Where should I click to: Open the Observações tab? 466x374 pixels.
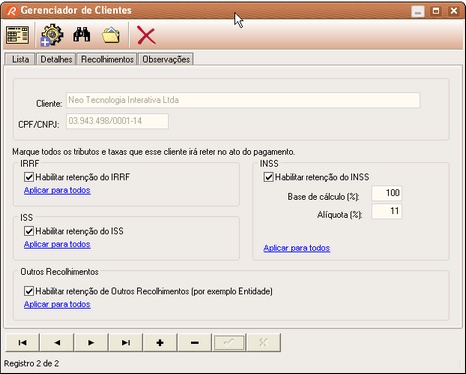(x=166, y=59)
